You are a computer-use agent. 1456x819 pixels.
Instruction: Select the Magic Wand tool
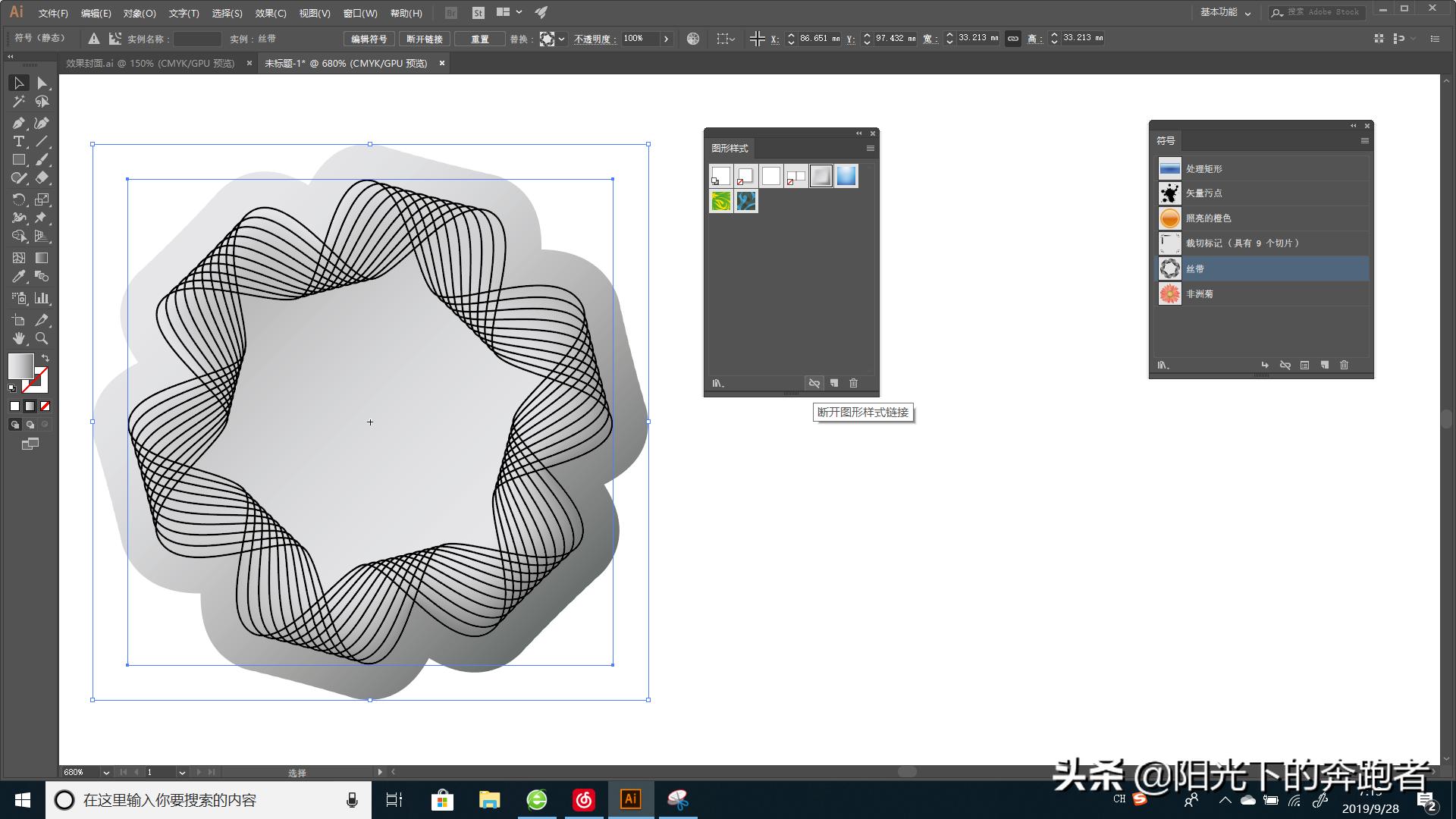click(18, 102)
